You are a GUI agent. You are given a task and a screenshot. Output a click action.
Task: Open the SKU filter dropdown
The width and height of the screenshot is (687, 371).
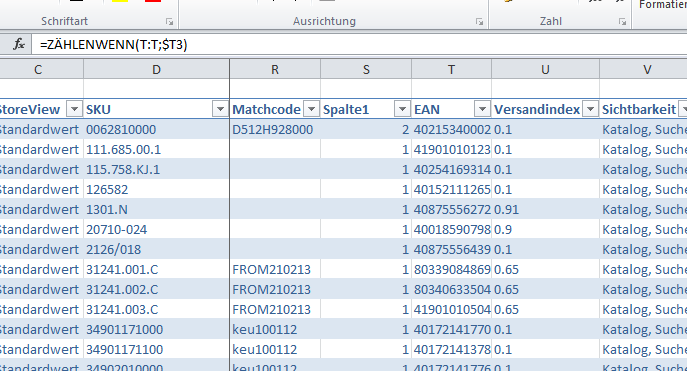[220, 109]
